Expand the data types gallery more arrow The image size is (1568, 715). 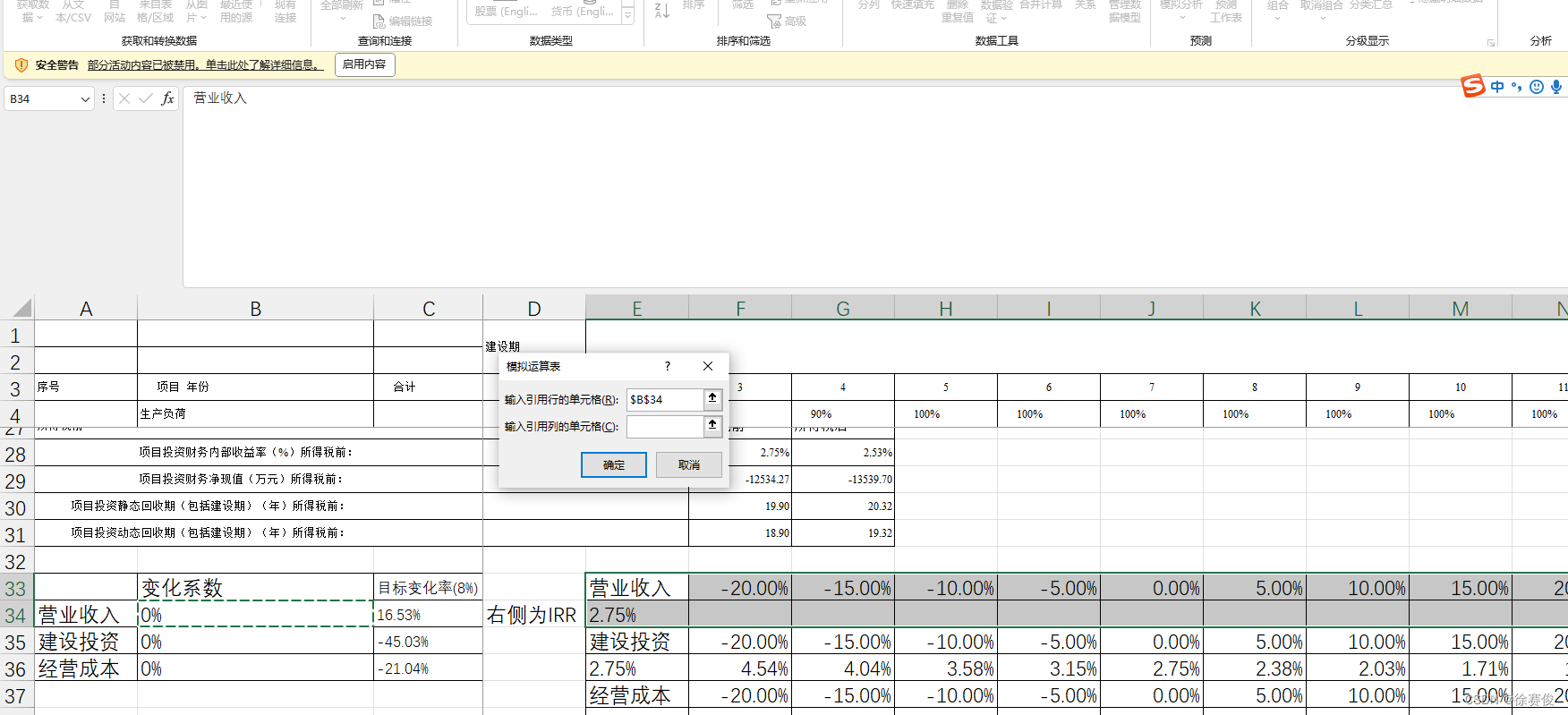coord(628,15)
